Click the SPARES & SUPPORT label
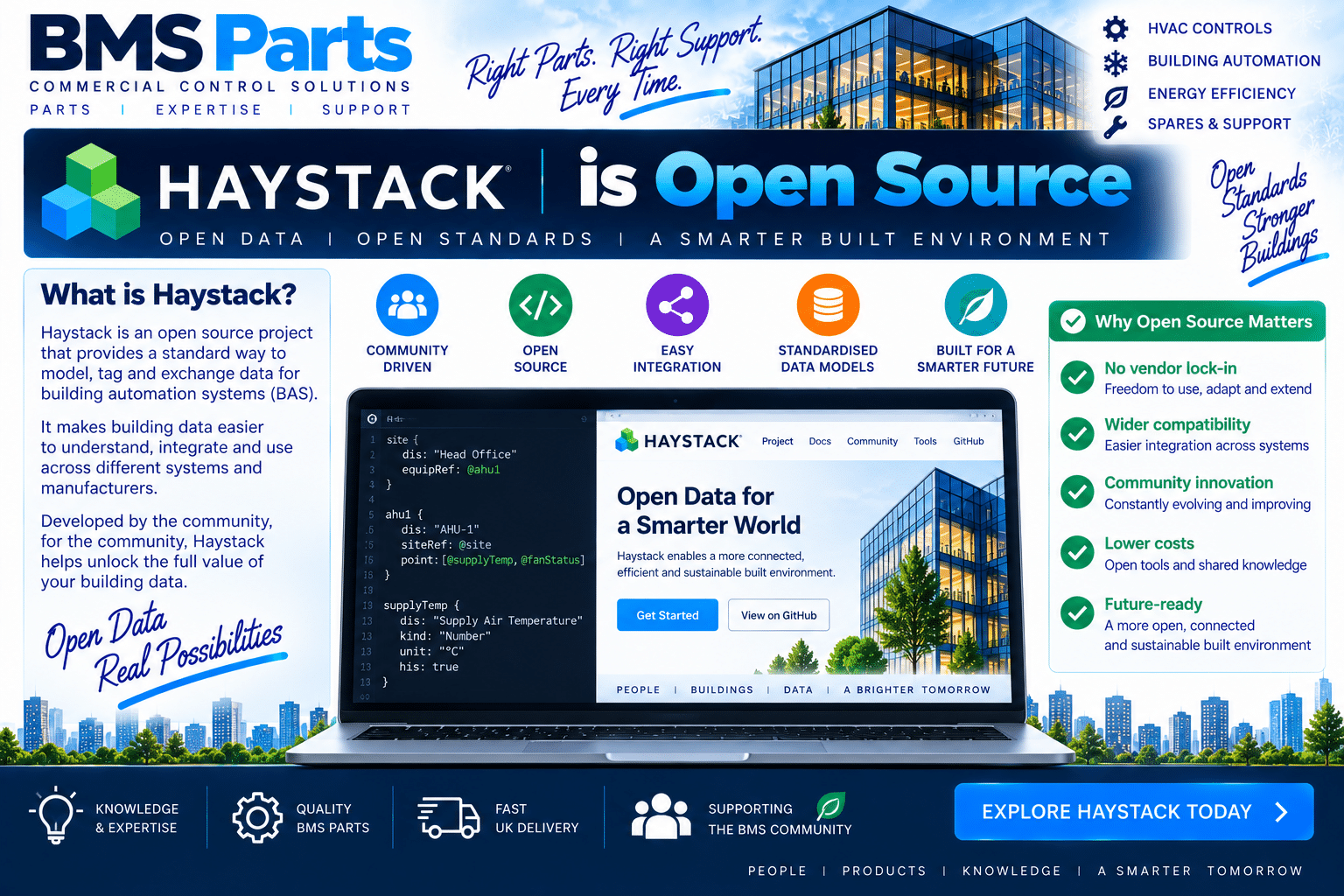The image size is (1344, 896). pos(1220,124)
